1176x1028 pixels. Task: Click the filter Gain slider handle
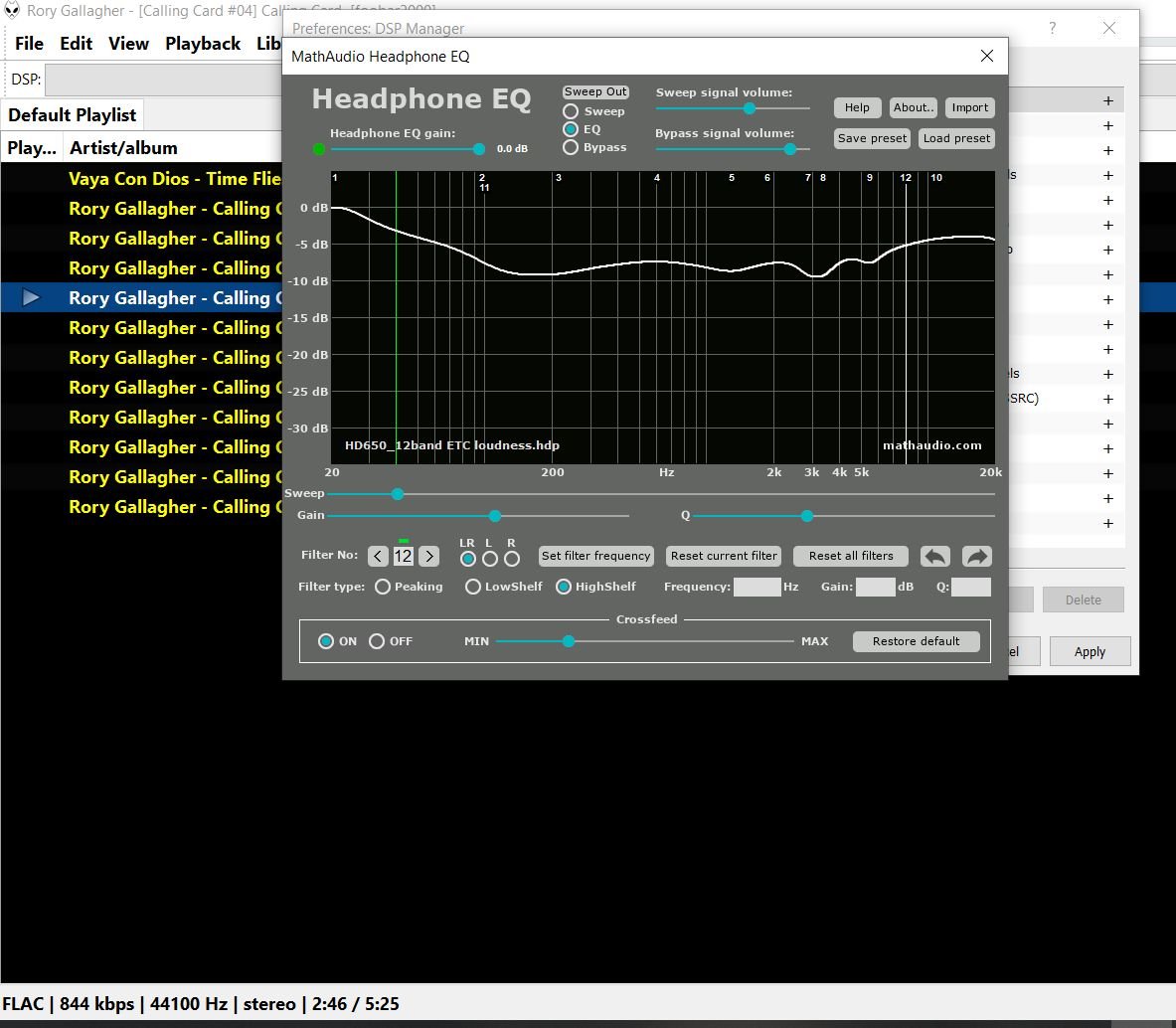coord(495,517)
